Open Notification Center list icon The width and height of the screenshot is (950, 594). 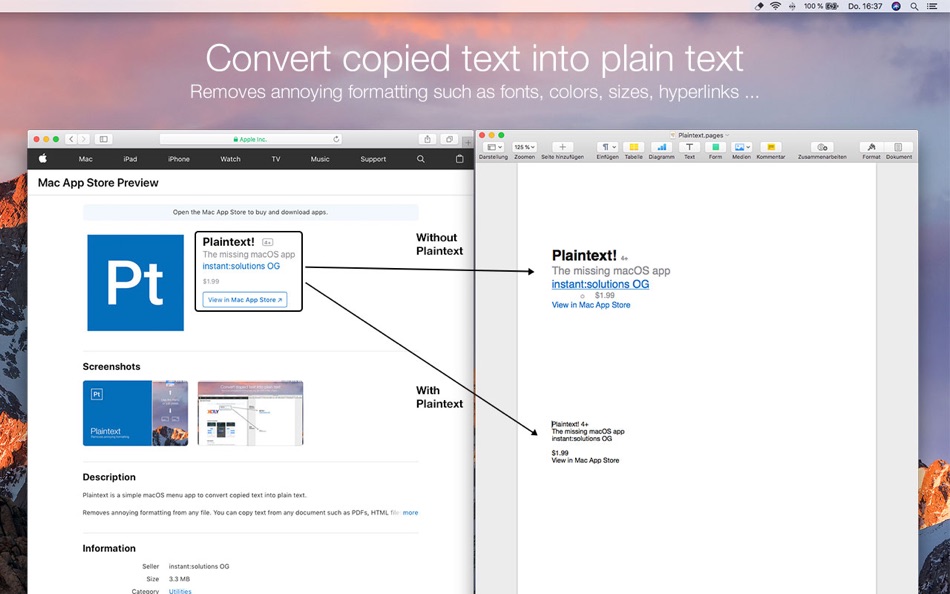point(932,6)
